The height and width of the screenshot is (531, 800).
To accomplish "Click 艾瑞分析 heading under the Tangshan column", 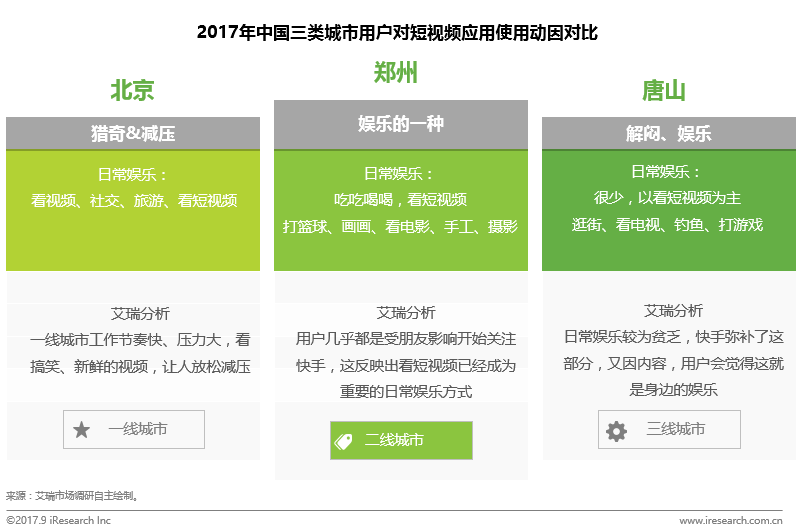I will click(x=673, y=310).
